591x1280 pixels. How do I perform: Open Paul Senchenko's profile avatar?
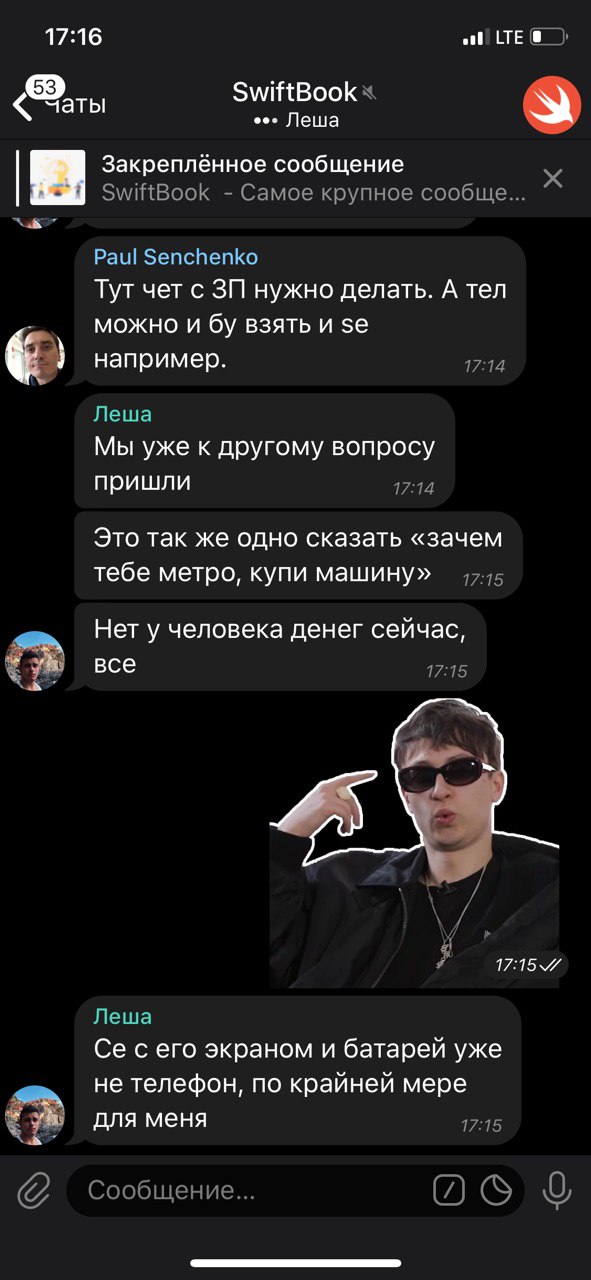tap(36, 355)
